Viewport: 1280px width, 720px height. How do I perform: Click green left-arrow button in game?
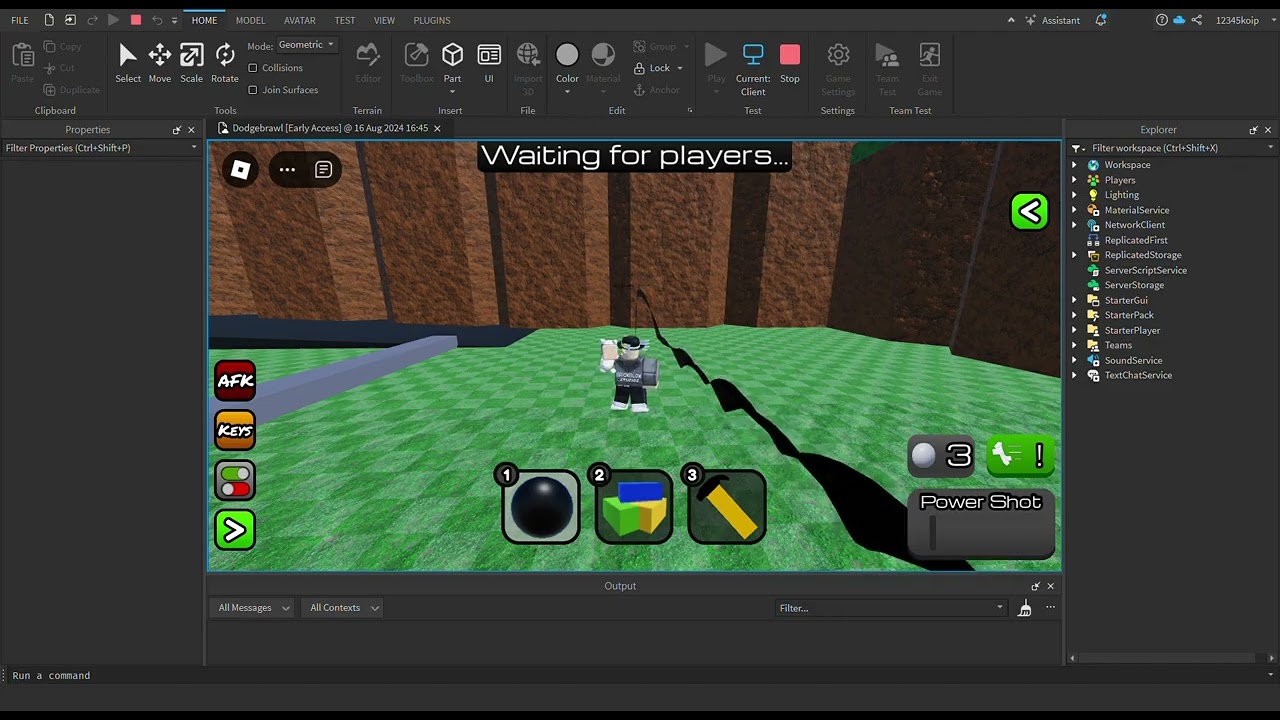pyautogui.click(x=1029, y=211)
